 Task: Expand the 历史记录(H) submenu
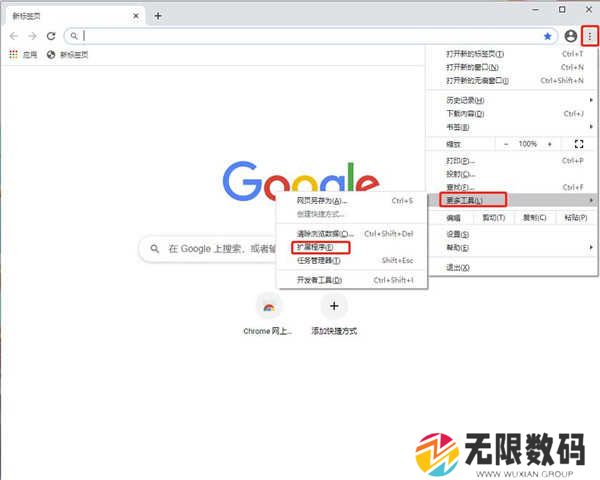tap(512, 100)
